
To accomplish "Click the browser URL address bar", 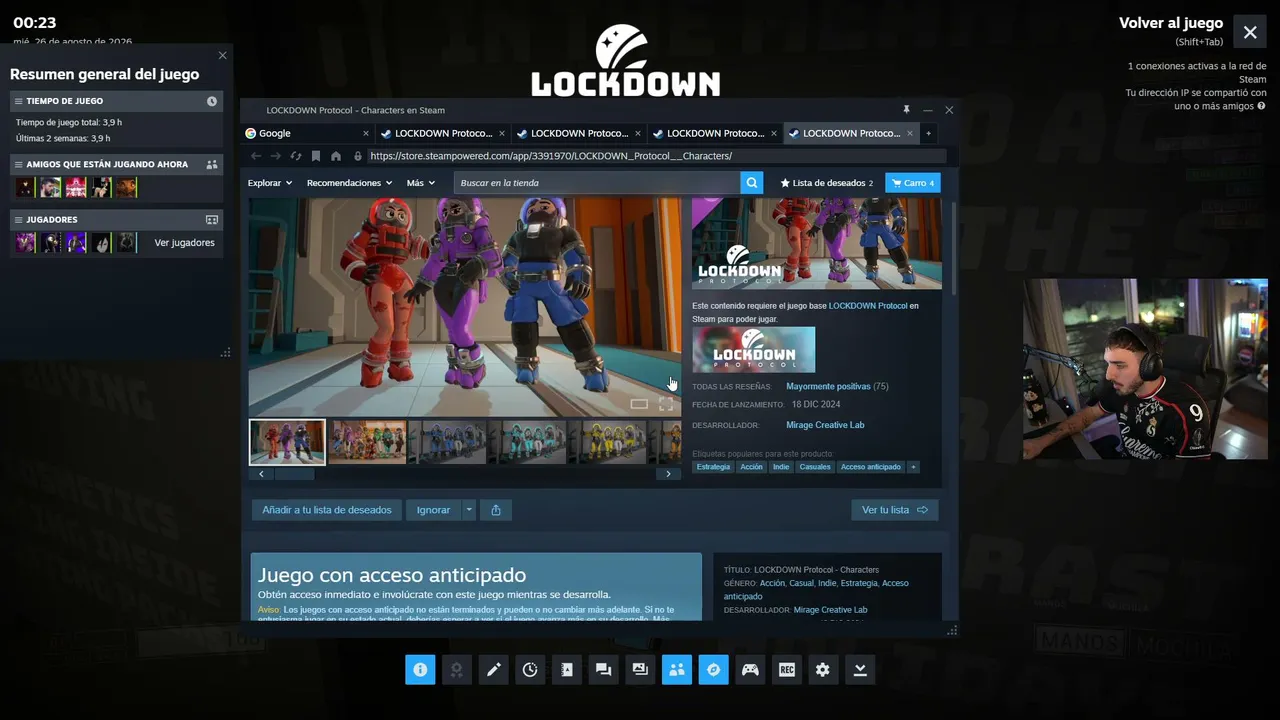I will [x=655, y=156].
